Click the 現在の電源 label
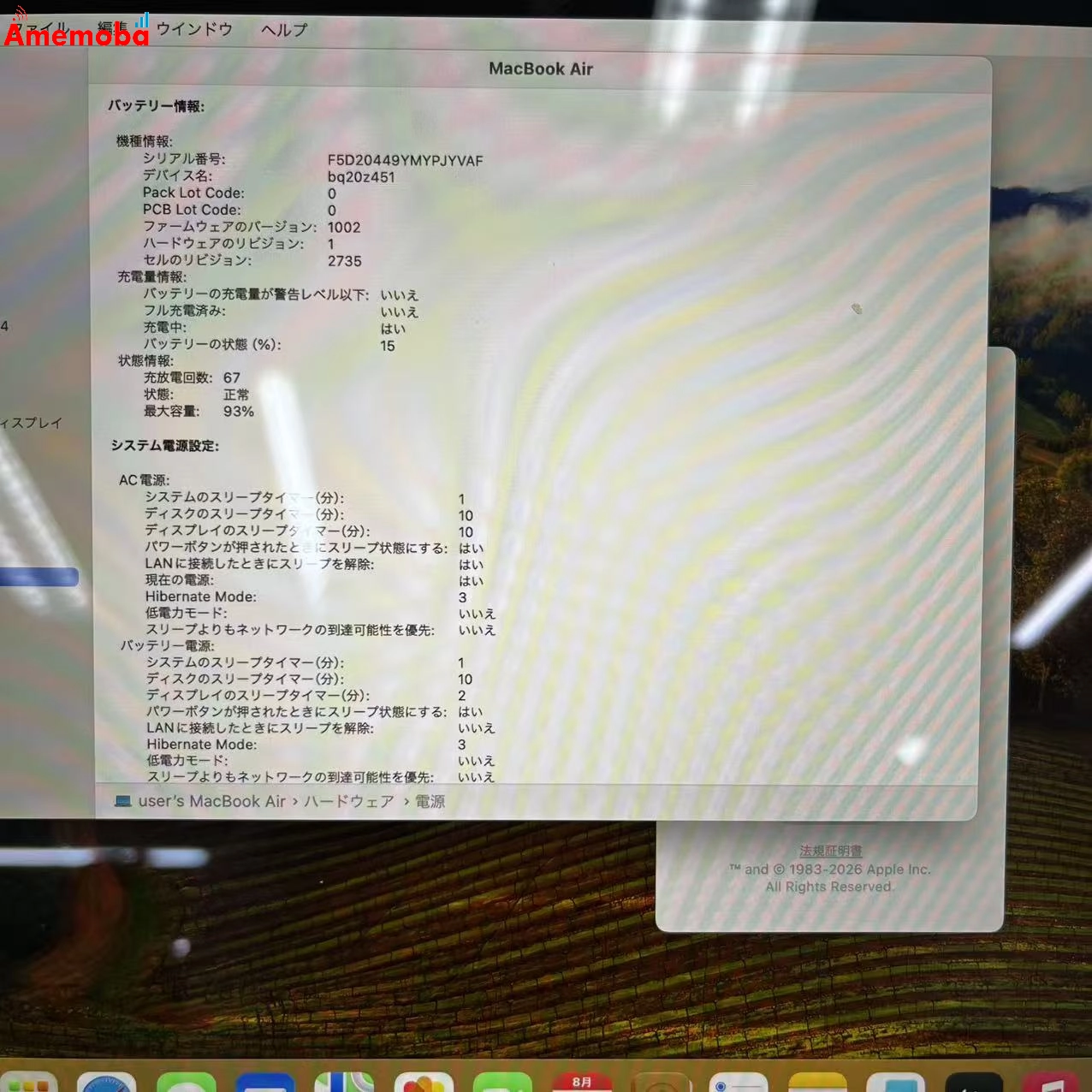Image resolution: width=1092 pixels, height=1092 pixels. 179,579
